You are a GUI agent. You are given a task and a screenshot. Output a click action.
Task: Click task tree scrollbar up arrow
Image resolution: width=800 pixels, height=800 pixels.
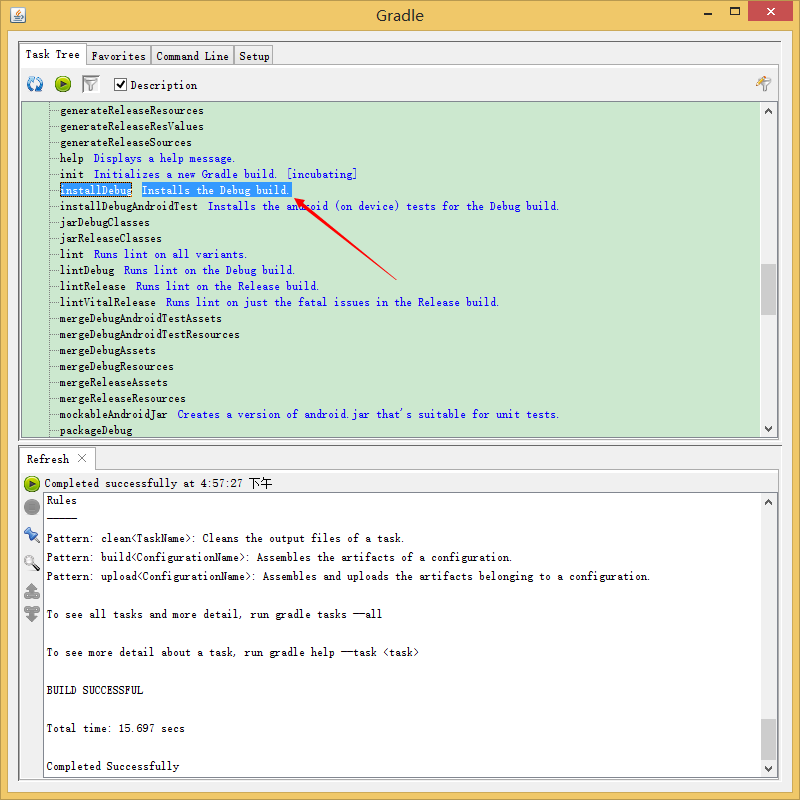pyautogui.click(x=768, y=111)
